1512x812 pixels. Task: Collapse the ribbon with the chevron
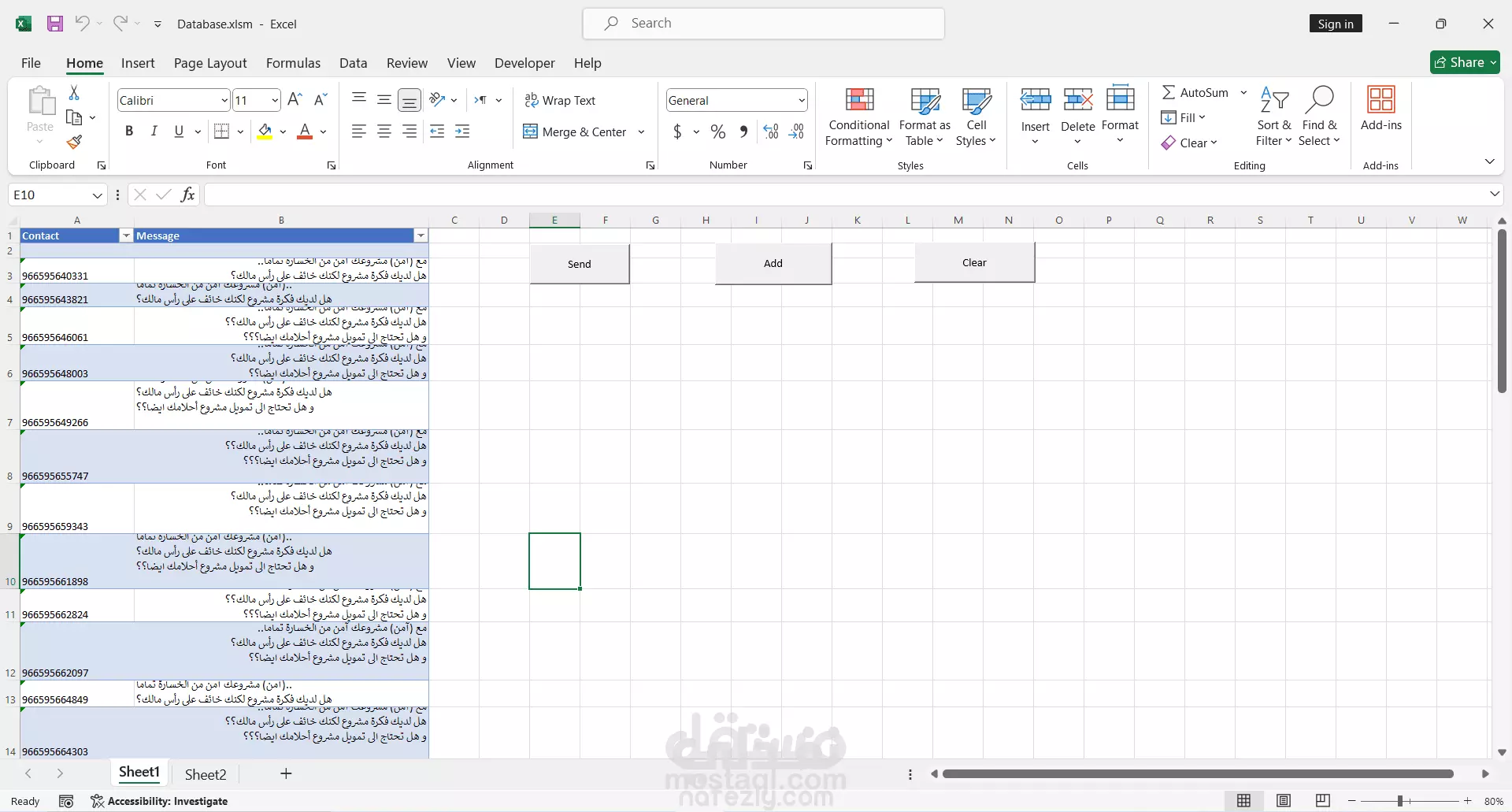coord(1489,161)
